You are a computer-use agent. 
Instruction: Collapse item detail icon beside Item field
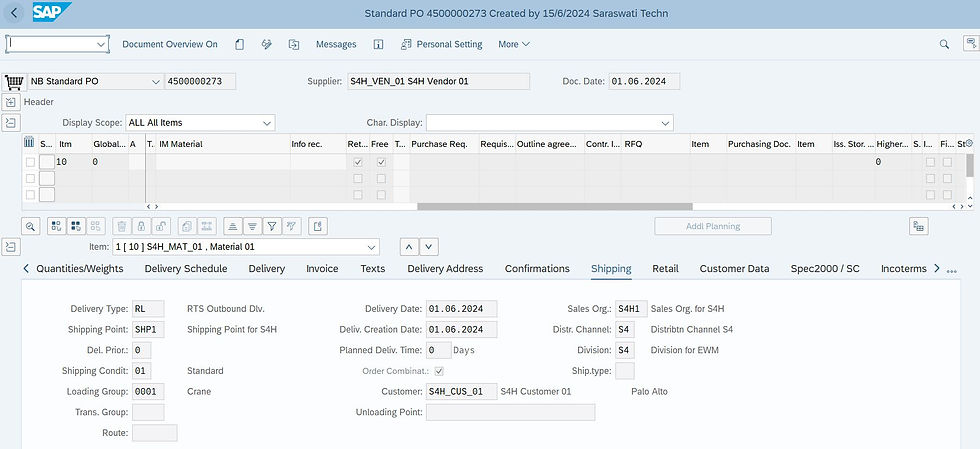pyautogui.click(x=11, y=246)
